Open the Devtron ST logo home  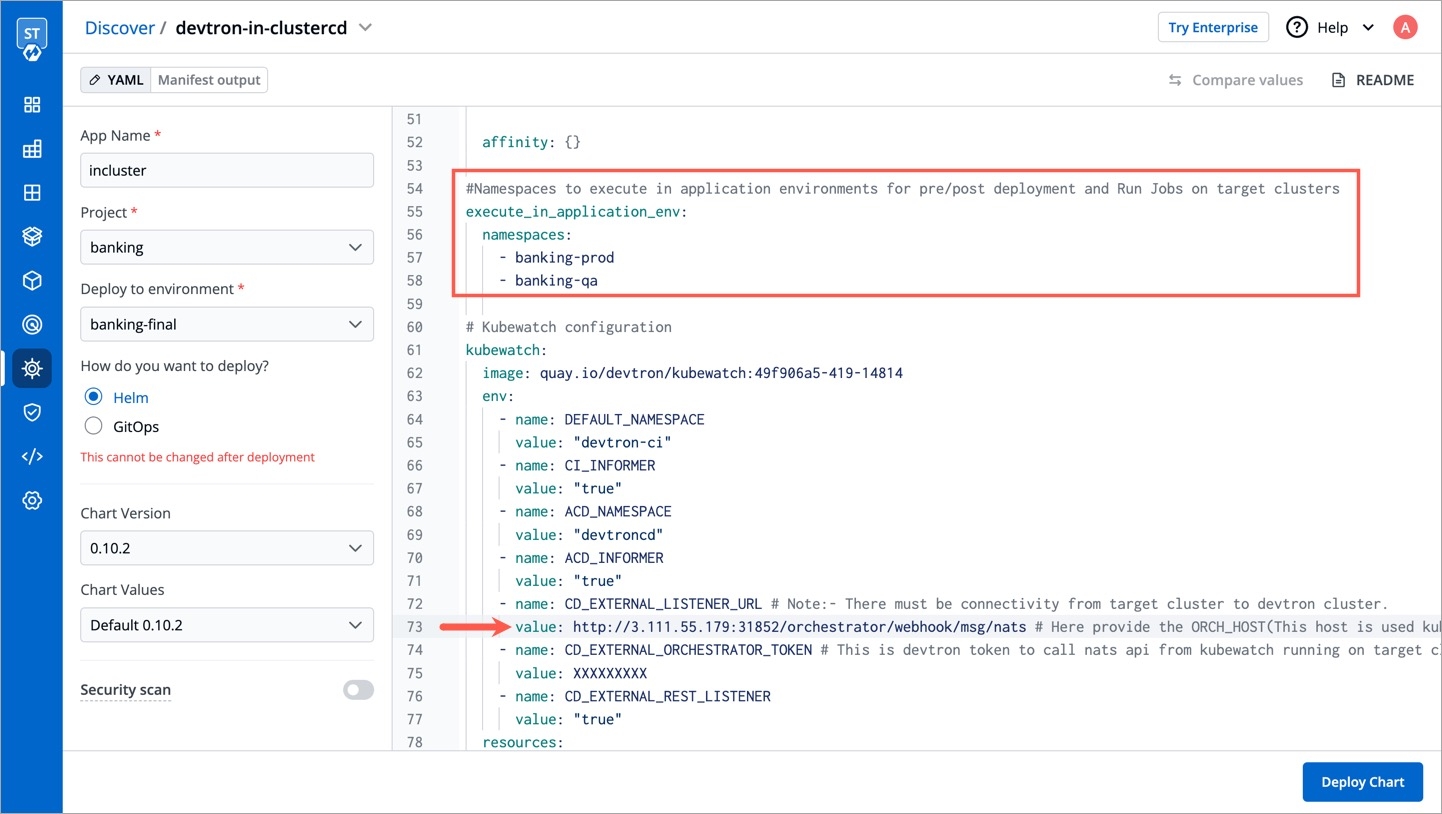32,40
